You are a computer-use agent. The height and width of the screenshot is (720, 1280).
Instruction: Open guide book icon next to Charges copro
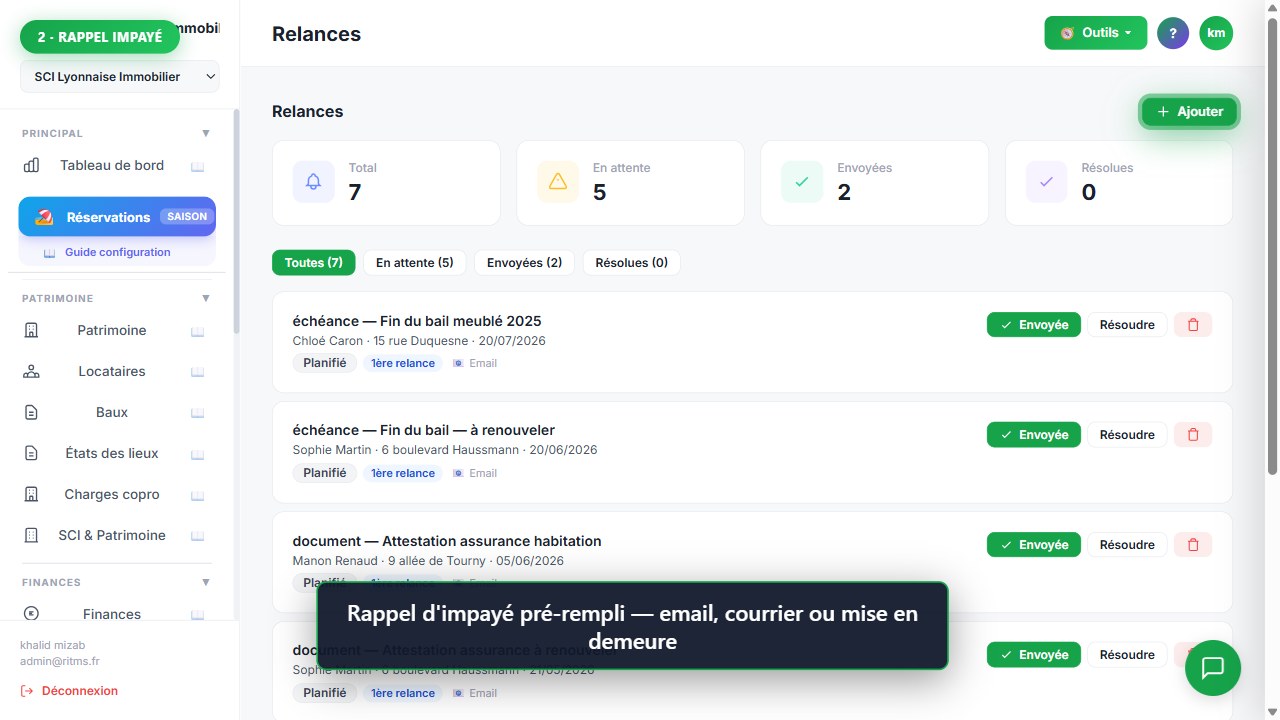(198, 495)
